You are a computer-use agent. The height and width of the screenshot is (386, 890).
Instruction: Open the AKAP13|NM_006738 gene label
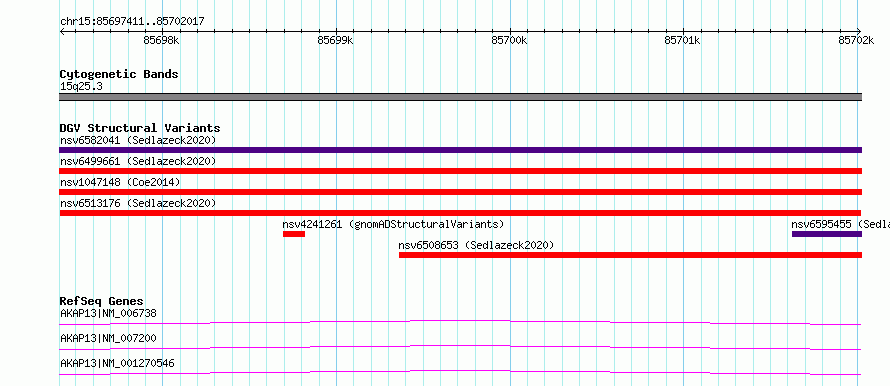[x=108, y=313]
